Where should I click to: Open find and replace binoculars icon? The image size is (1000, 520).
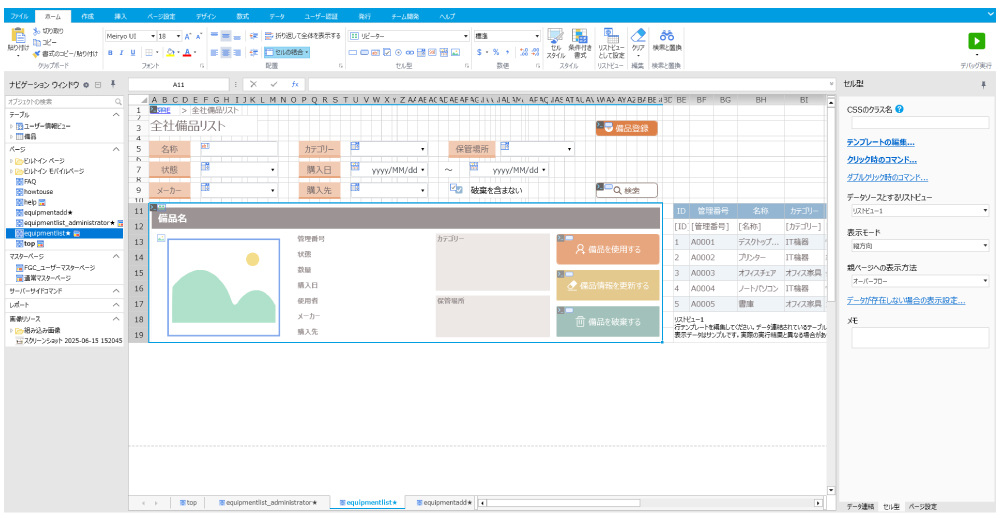point(666,36)
